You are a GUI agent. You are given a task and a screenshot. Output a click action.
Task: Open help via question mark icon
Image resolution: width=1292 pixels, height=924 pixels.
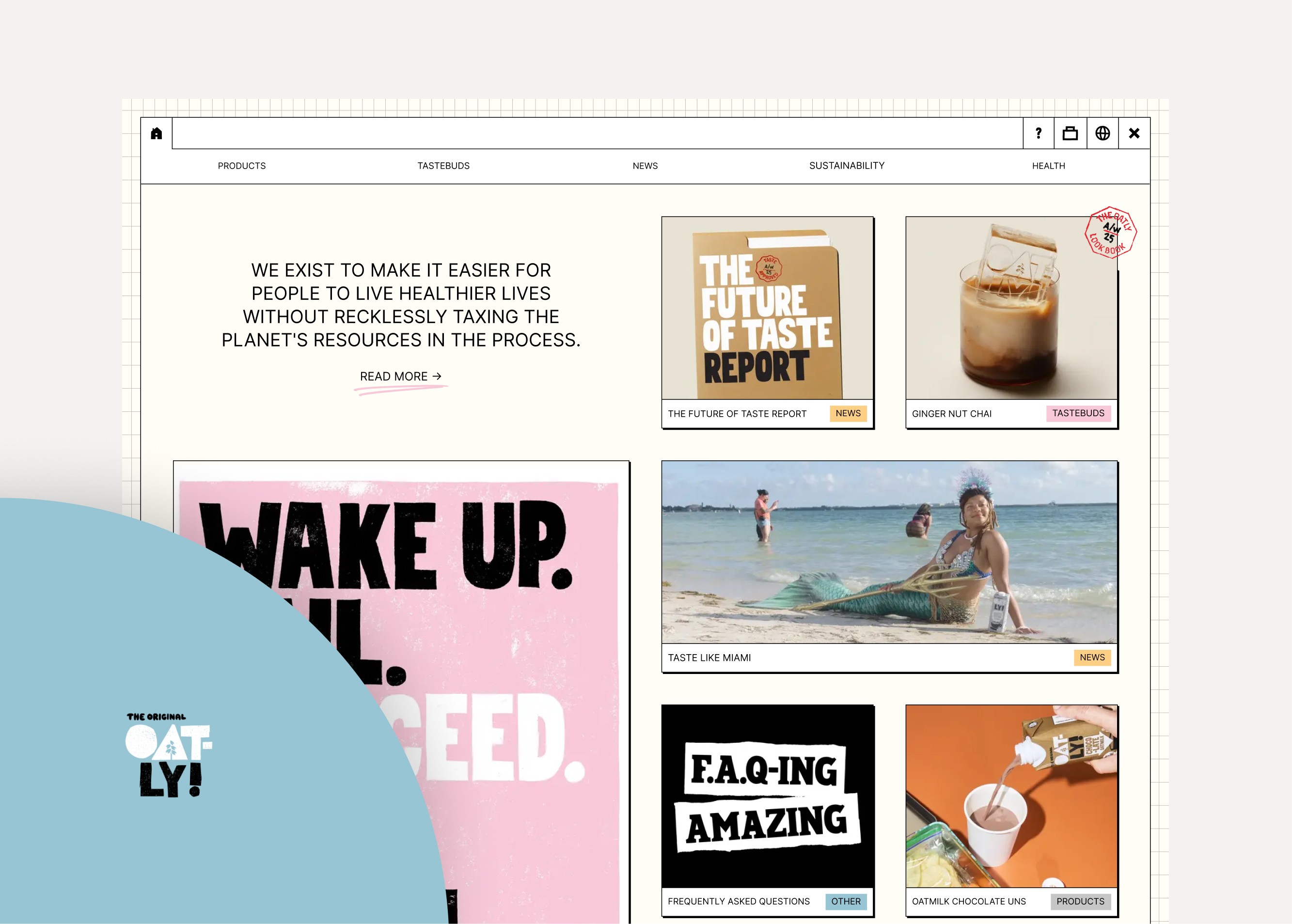1038,133
